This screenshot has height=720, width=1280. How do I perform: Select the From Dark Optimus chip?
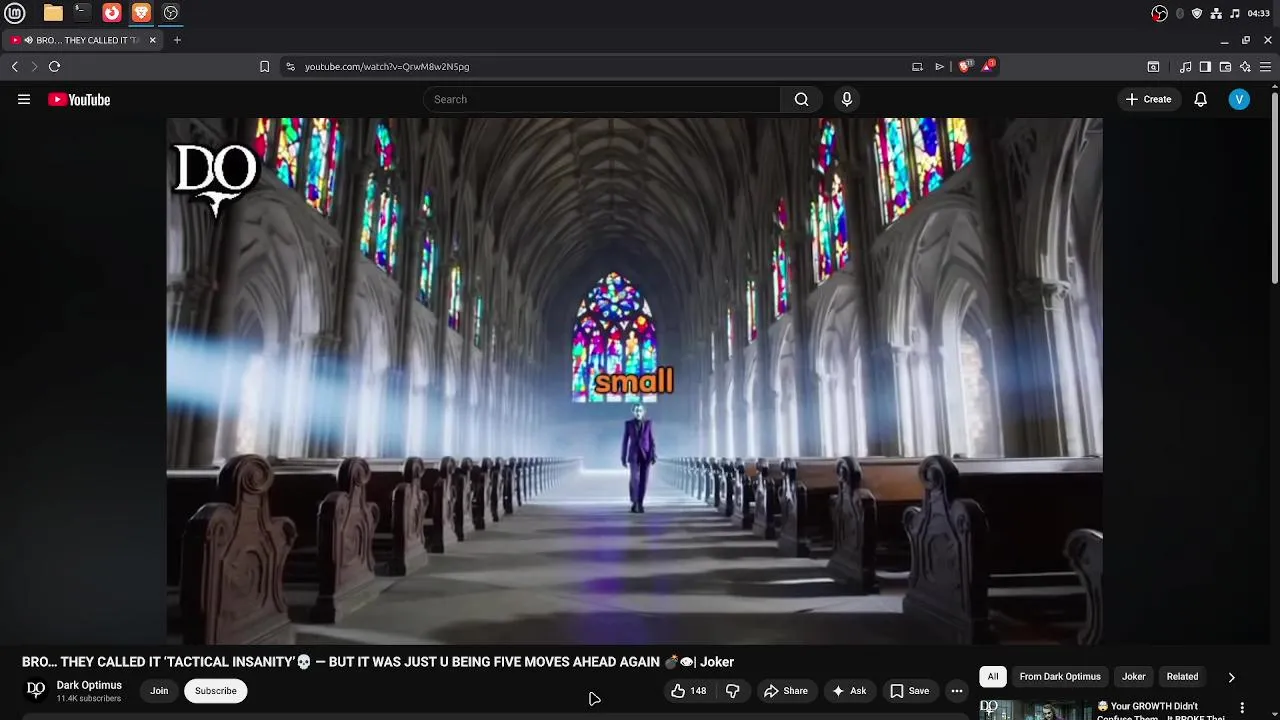point(1060,677)
